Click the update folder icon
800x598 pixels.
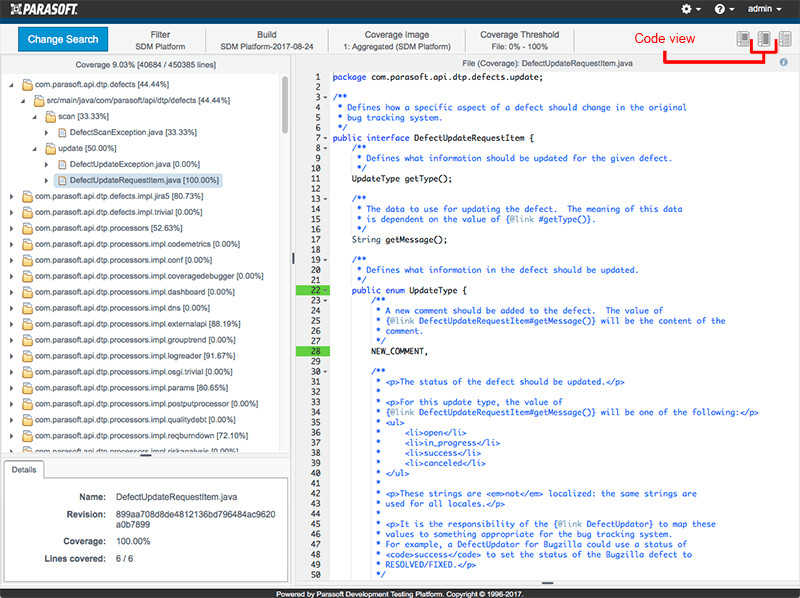(x=51, y=148)
